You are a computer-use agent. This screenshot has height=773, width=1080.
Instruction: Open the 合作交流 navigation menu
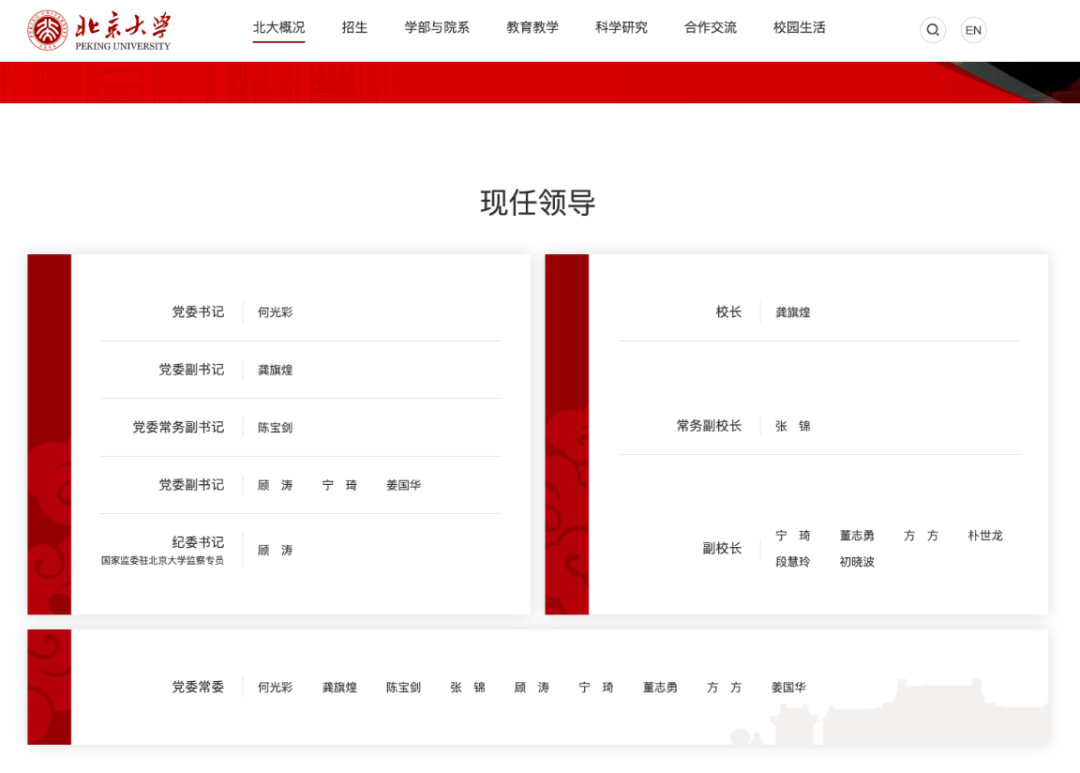[709, 27]
